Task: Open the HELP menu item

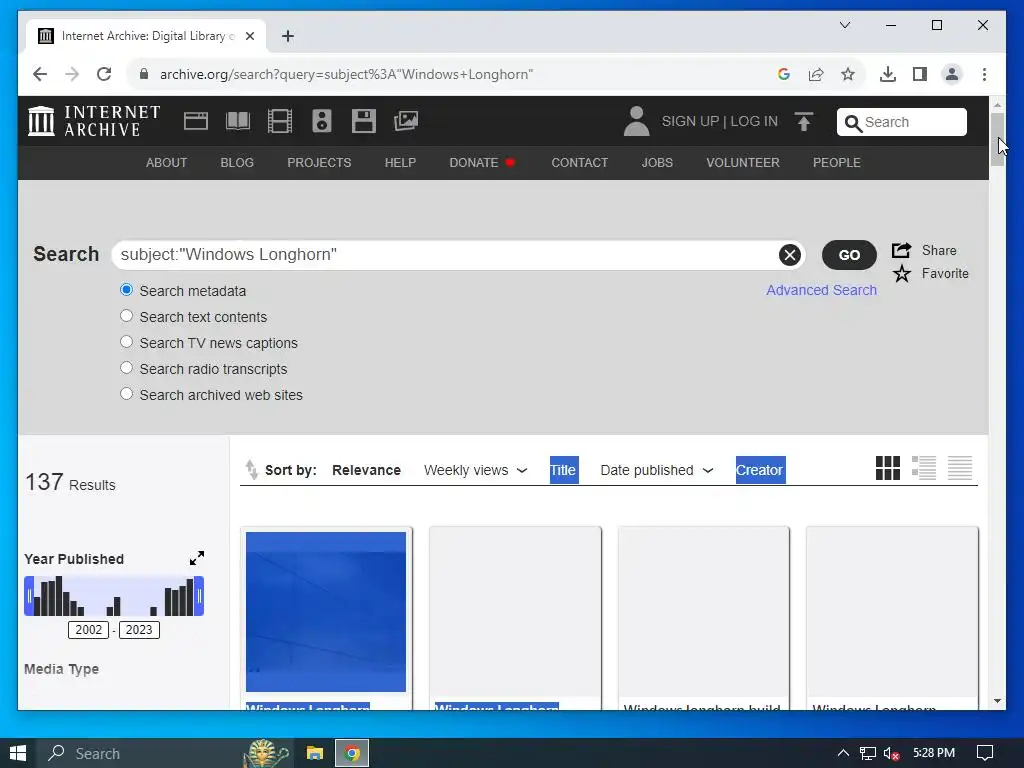Action: [x=400, y=163]
